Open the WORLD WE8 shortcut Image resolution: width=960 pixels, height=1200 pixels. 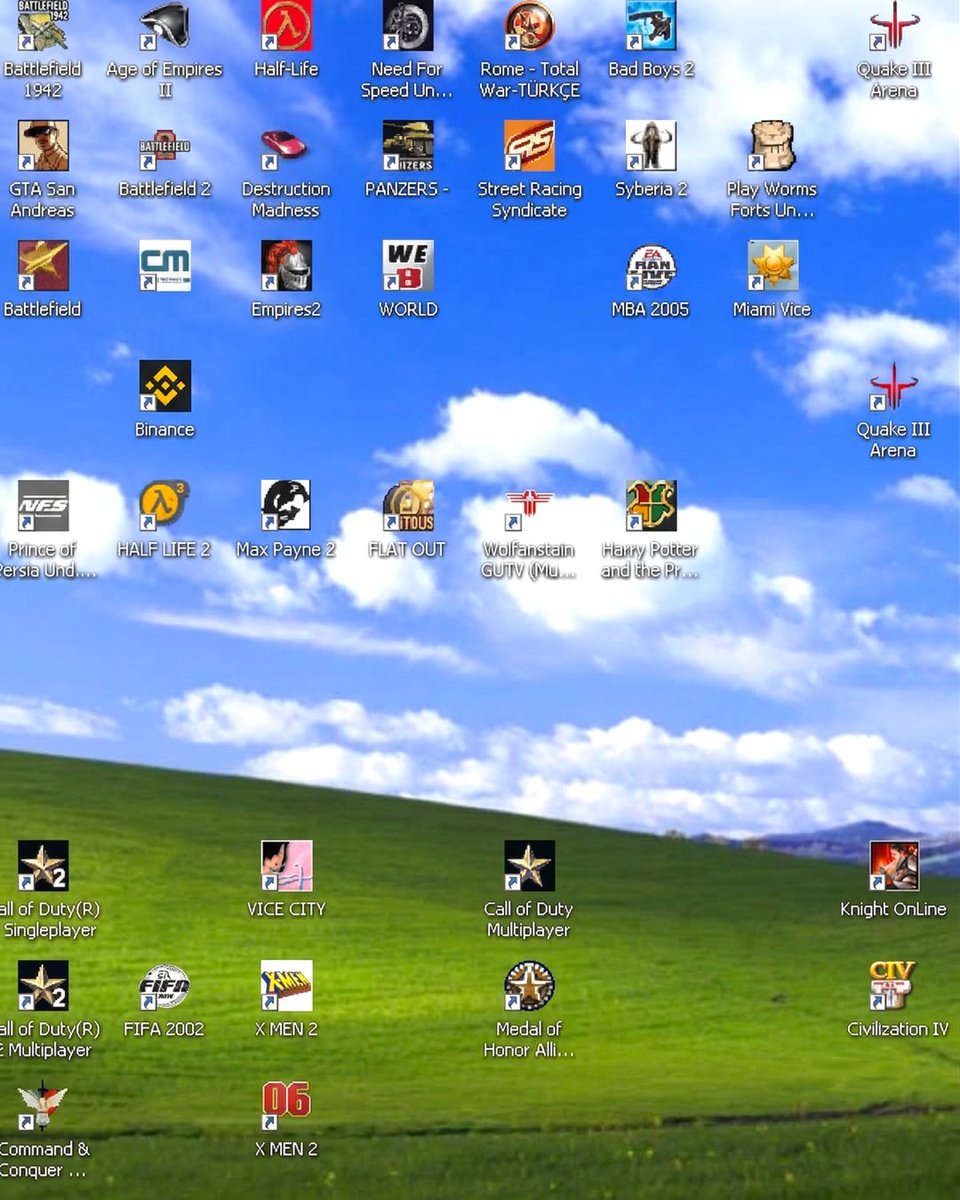[408, 266]
